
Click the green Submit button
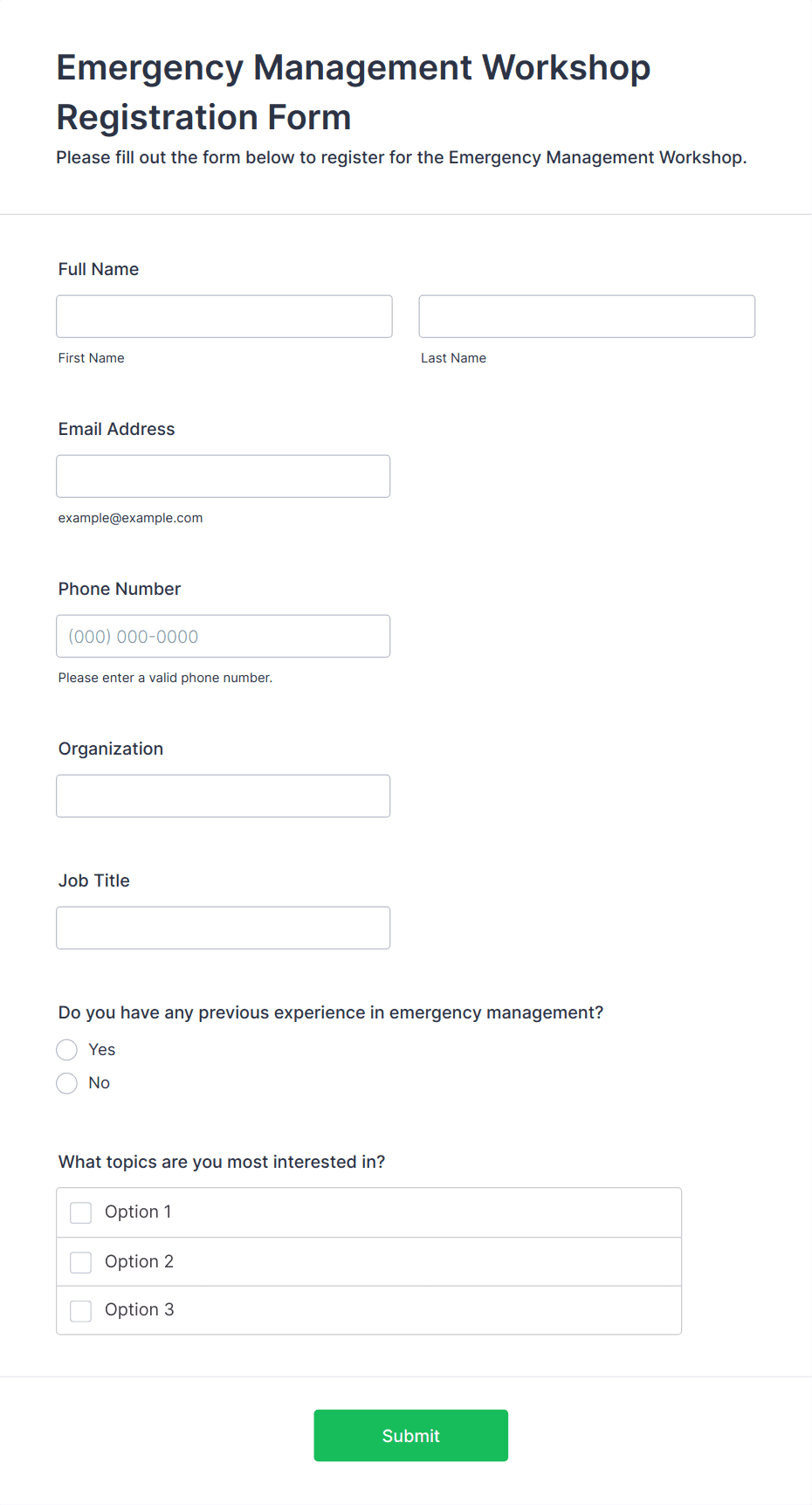click(x=411, y=1435)
